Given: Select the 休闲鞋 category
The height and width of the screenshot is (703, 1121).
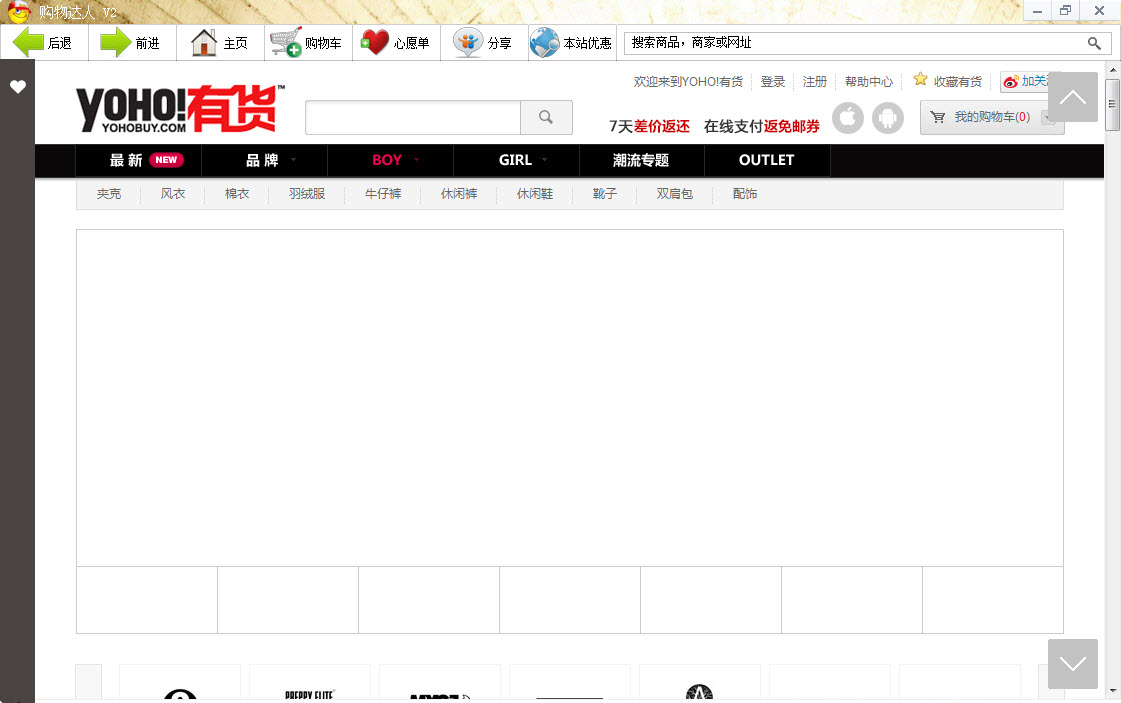Looking at the screenshot, I should [535, 194].
